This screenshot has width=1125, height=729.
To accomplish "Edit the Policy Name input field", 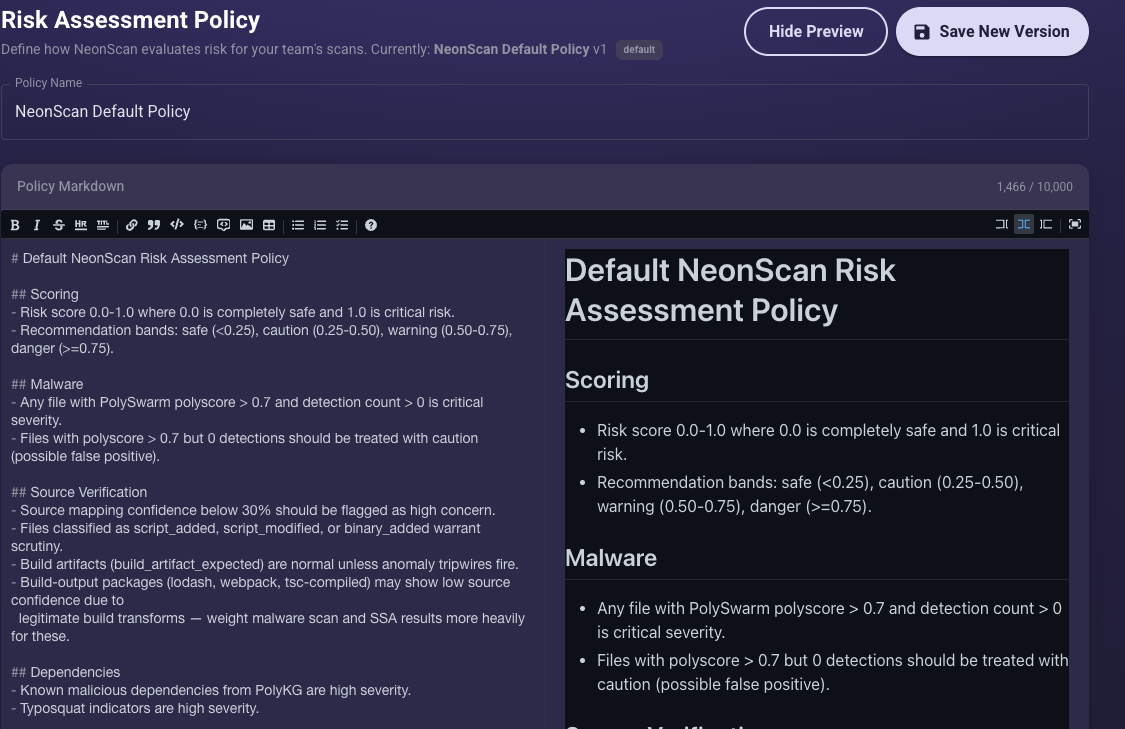I will (x=545, y=112).
